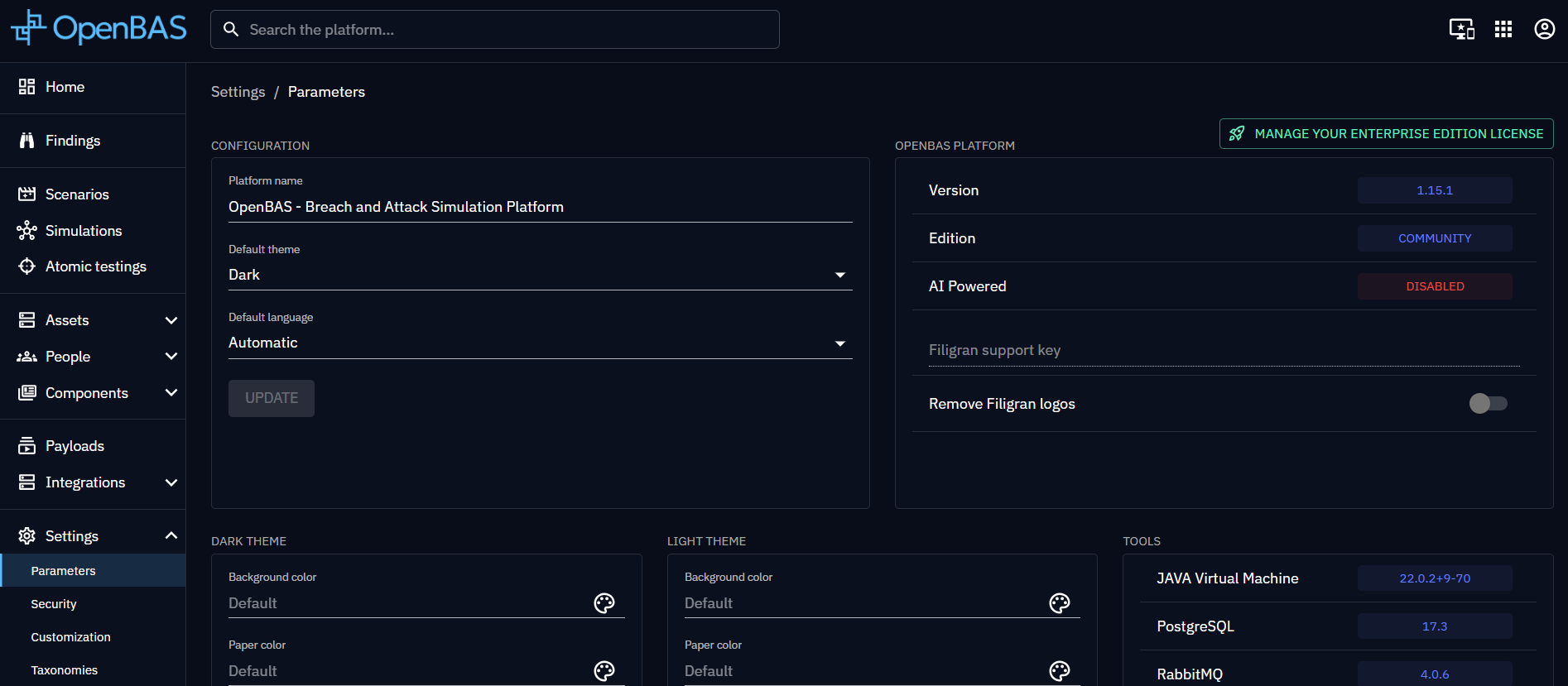Open the Payloads section

click(x=75, y=446)
